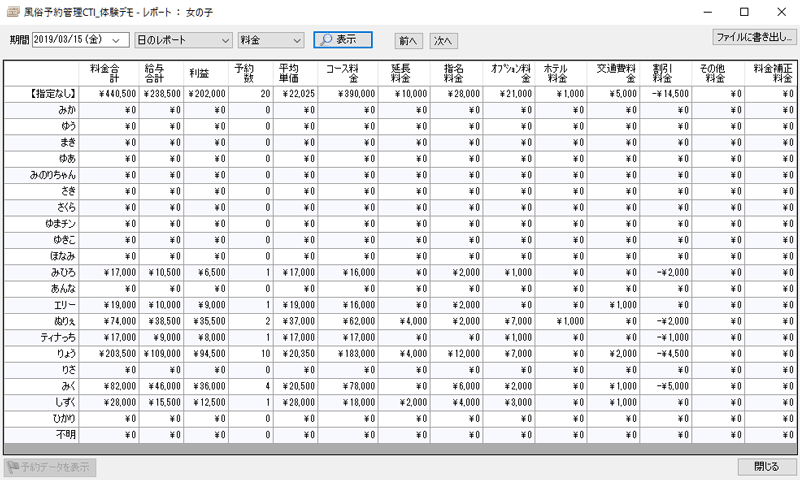The width and height of the screenshot is (800, 480).
Task: Go to previous period with 前へ
Action: click(x=408, y=41)
